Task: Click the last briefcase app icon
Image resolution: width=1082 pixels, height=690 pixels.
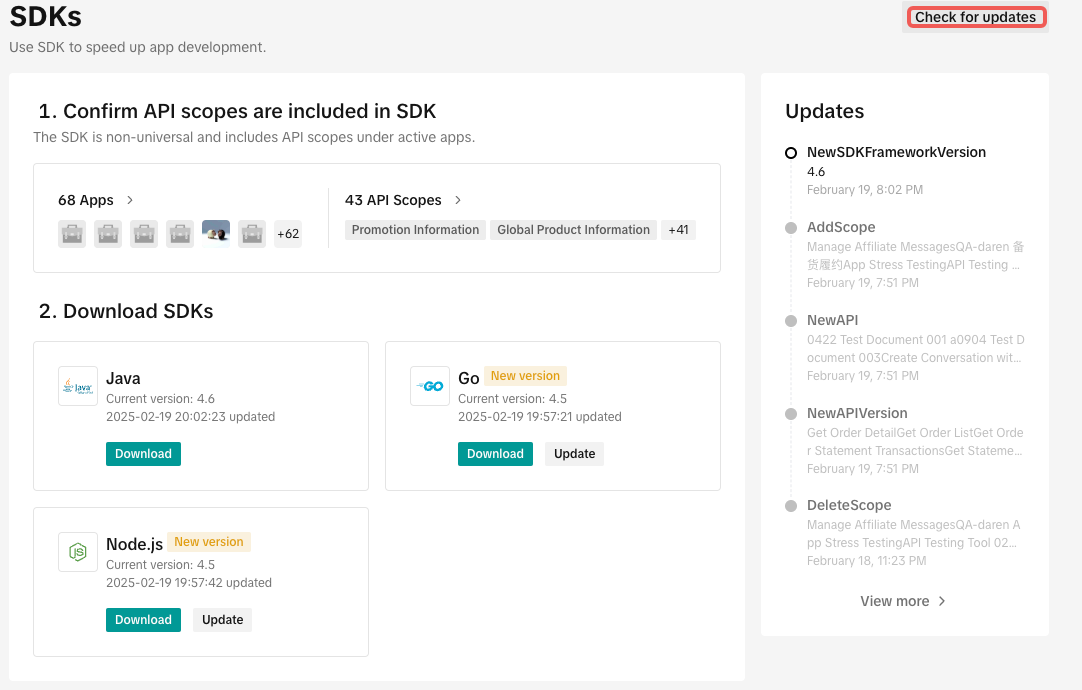Action: point(252,234)
